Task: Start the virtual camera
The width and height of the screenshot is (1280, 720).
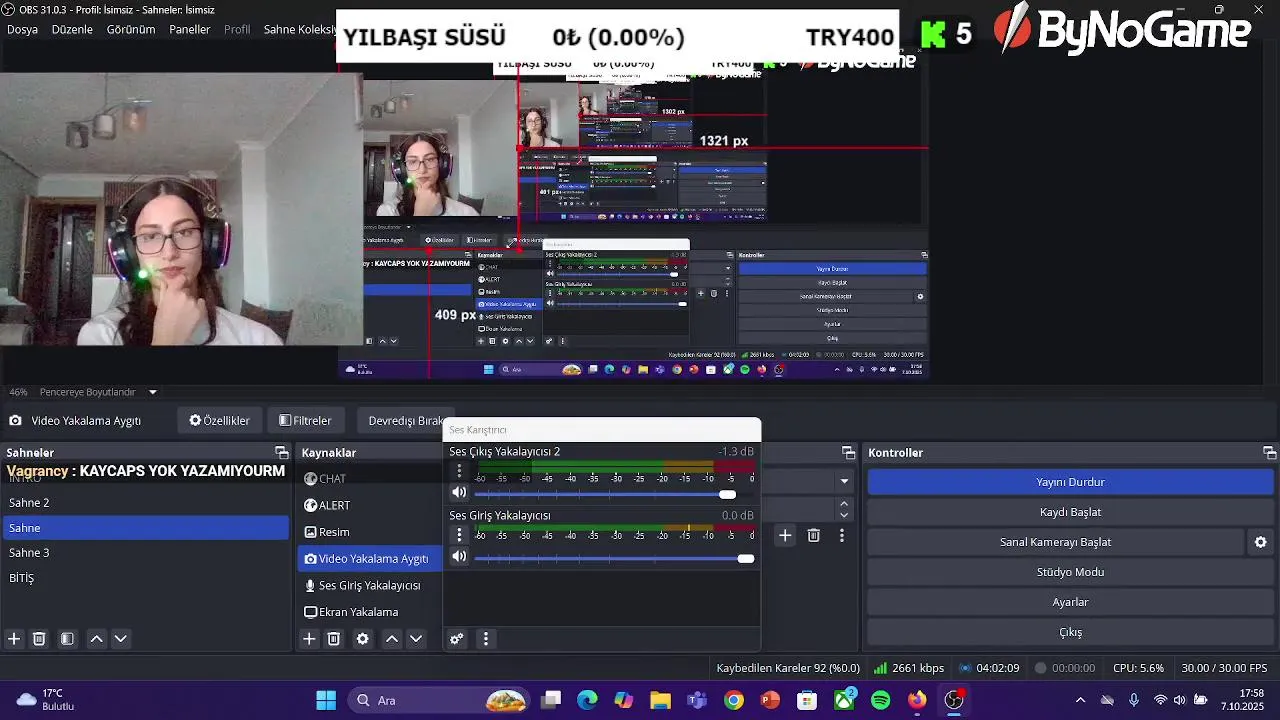Action: (x=1055, y=542)
